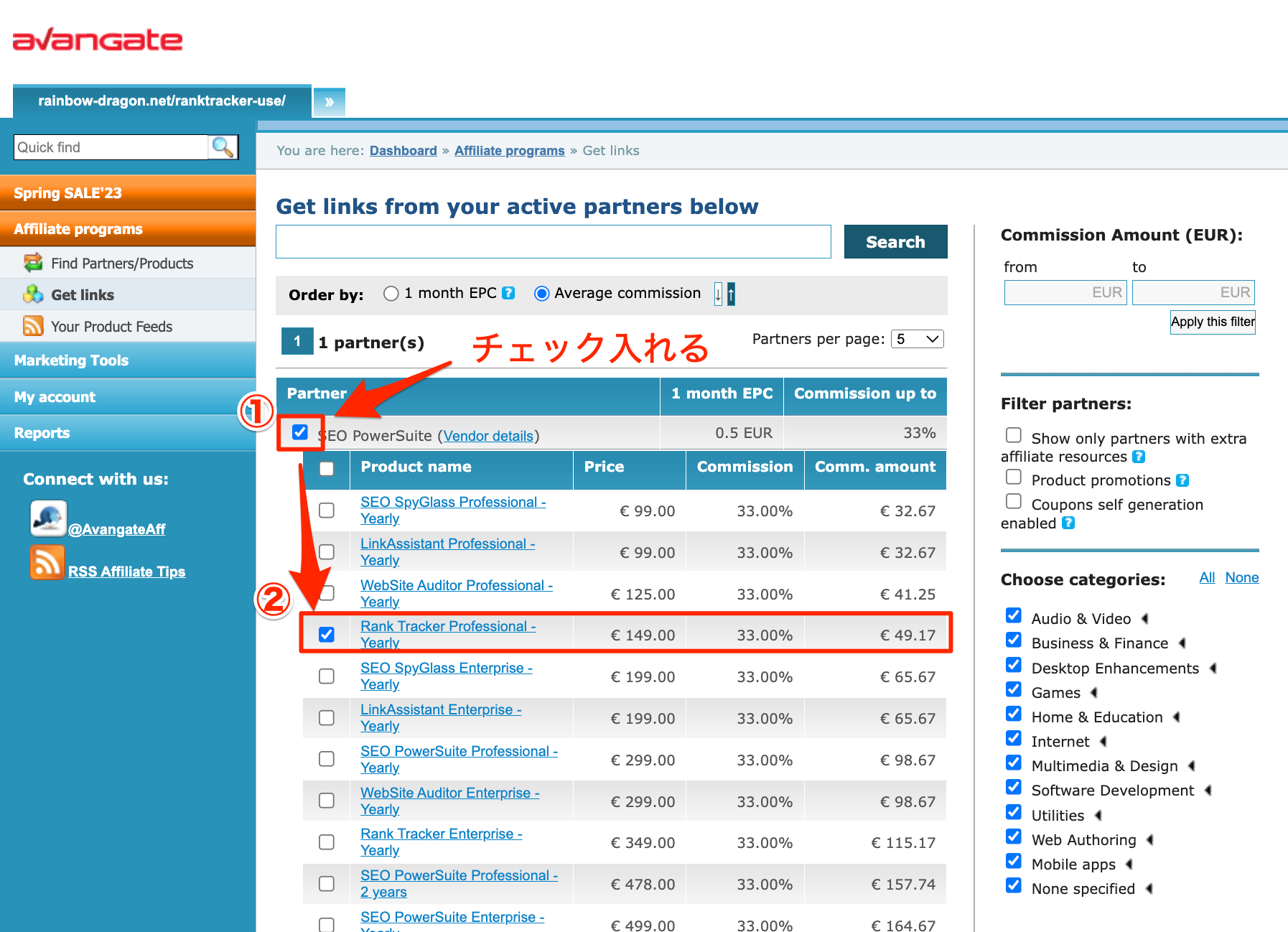Expand the Games category arrow
Image resolution: width=1288 pixels, height=932 pixels.
click(1094, 692)
